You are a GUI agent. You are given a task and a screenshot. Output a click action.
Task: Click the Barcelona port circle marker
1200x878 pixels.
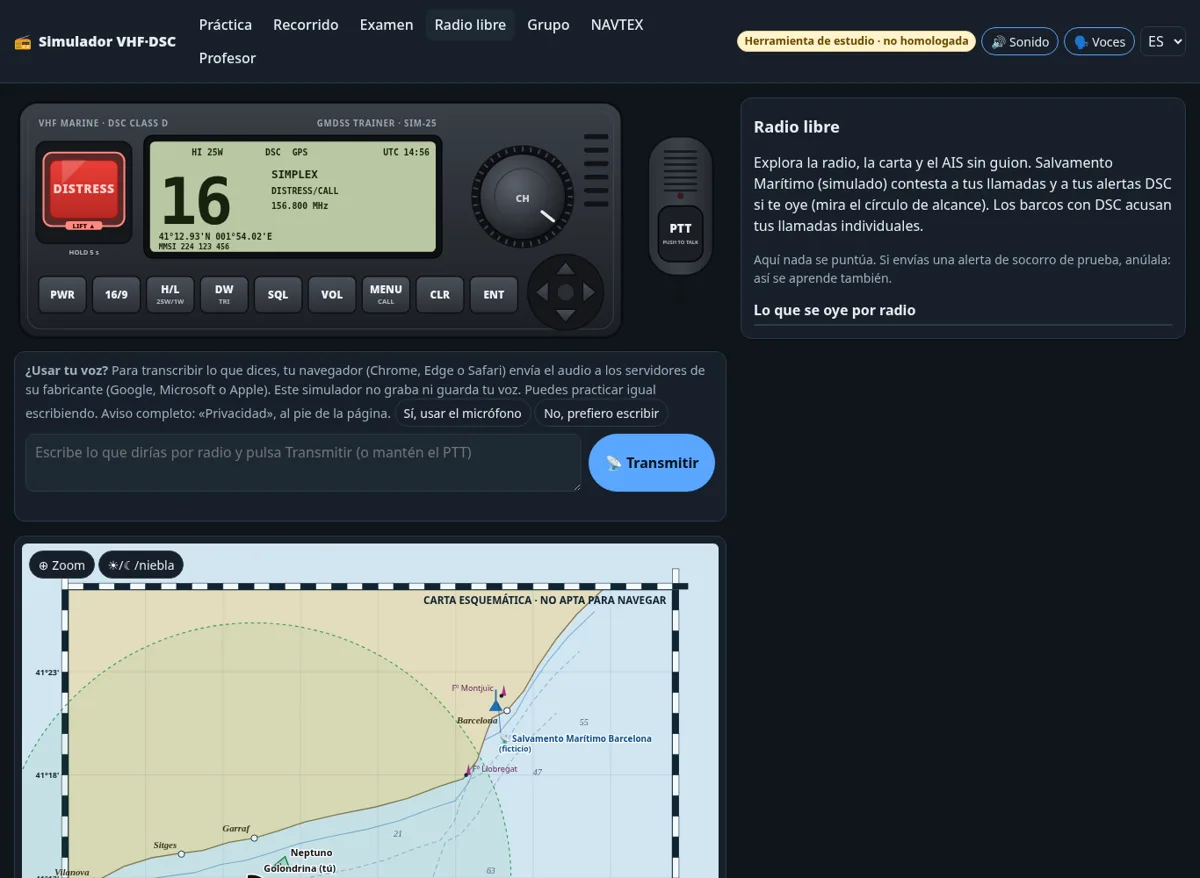(x=507, y=711)
